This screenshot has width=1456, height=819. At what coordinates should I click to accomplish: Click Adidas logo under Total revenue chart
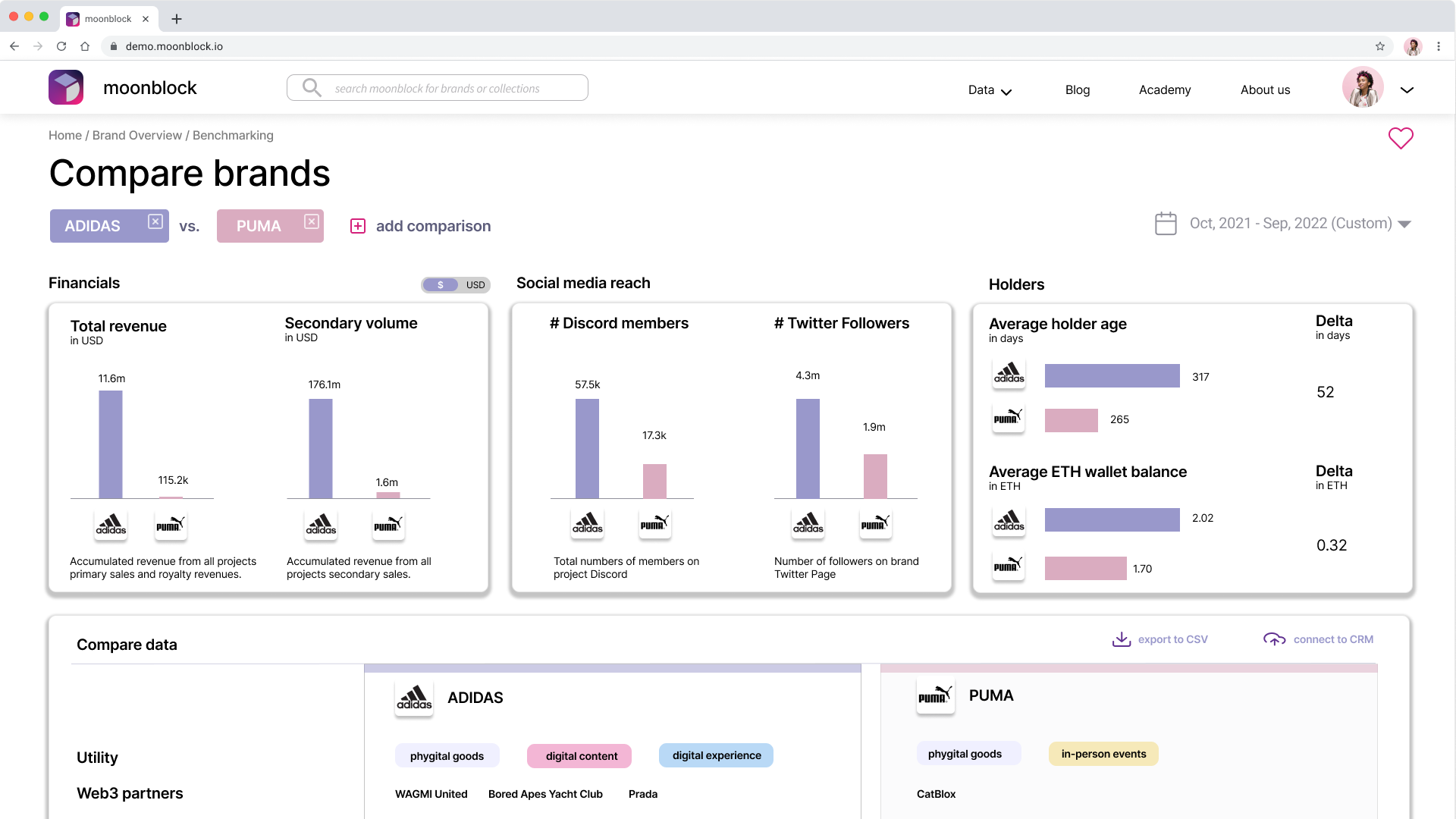click(111, 525)
